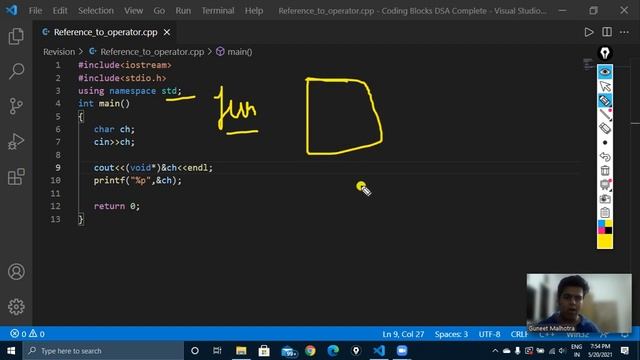Click the Type here to search box
640x360 pixels.
(103, 351)
